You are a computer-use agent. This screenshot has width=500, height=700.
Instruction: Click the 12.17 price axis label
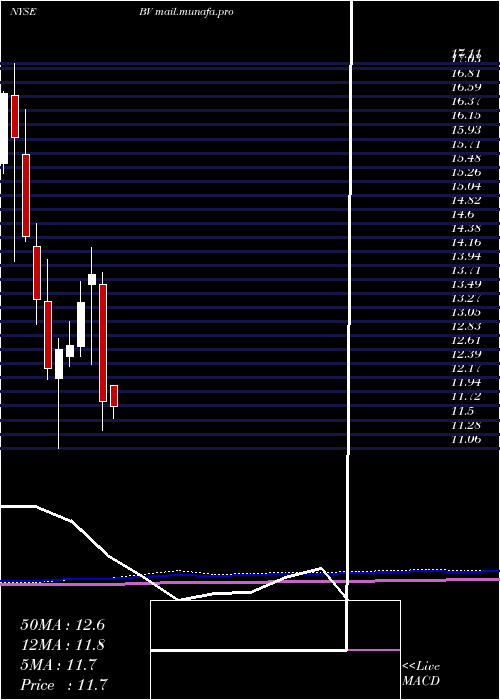coord(466,369)
